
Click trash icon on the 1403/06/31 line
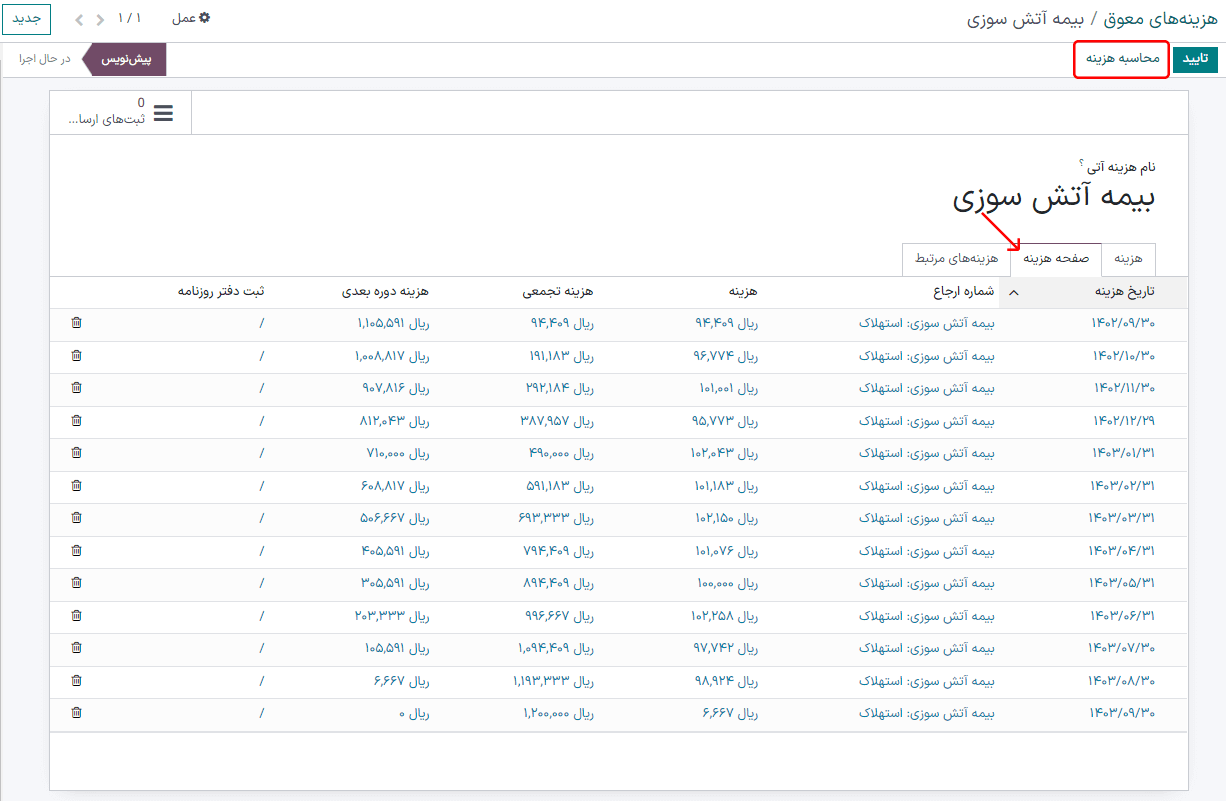(77, 616)
